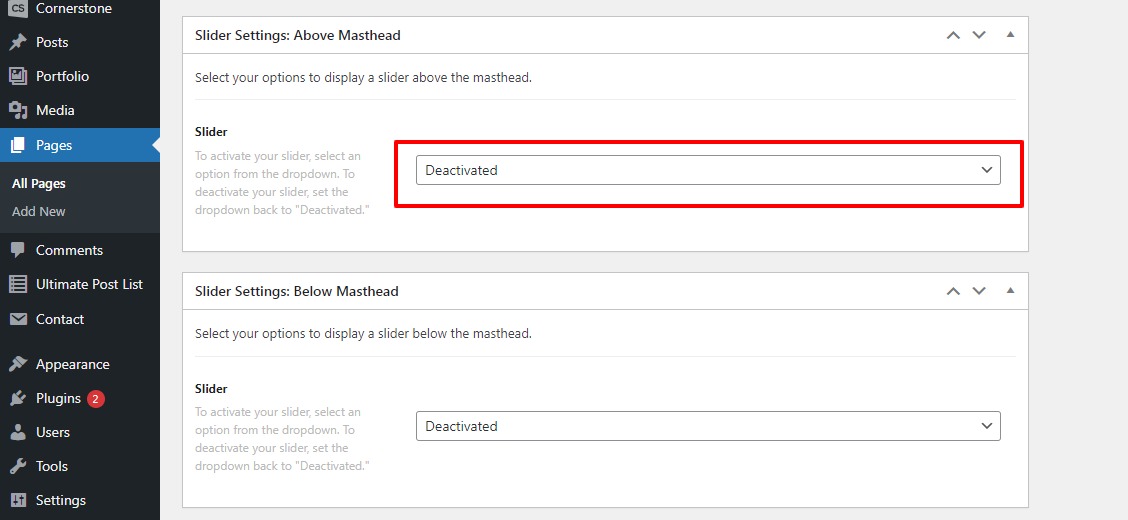Click the Tools wrench icon
Viewport: 1128px width, 520px height.
pos(18,466)
